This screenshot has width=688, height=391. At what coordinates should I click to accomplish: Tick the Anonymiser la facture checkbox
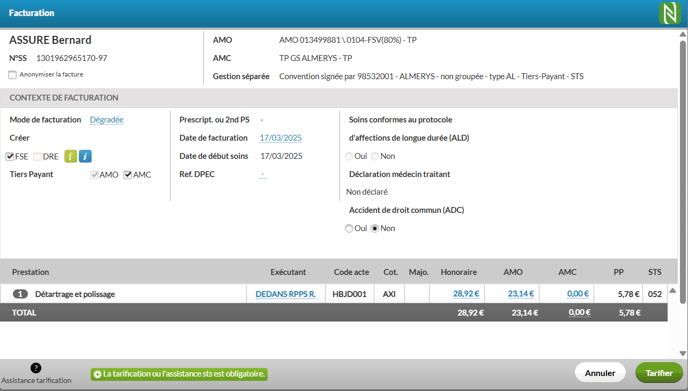point(12,75)
